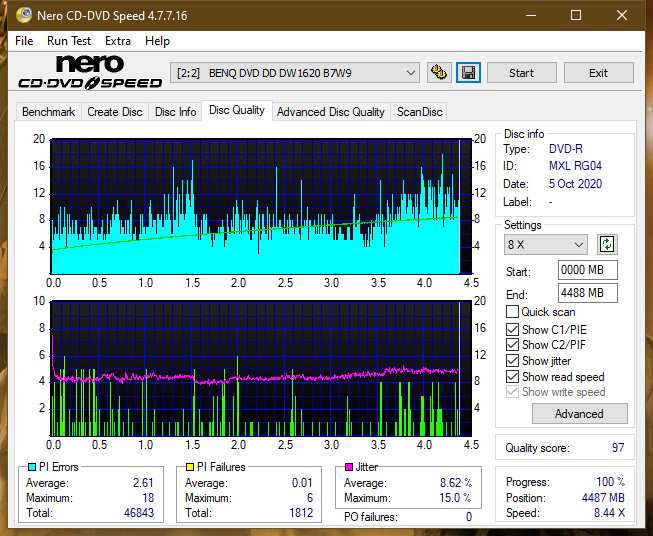Maximize the Nero CD-DVD Speed window
653x536 pixels.
click(576, 15)
